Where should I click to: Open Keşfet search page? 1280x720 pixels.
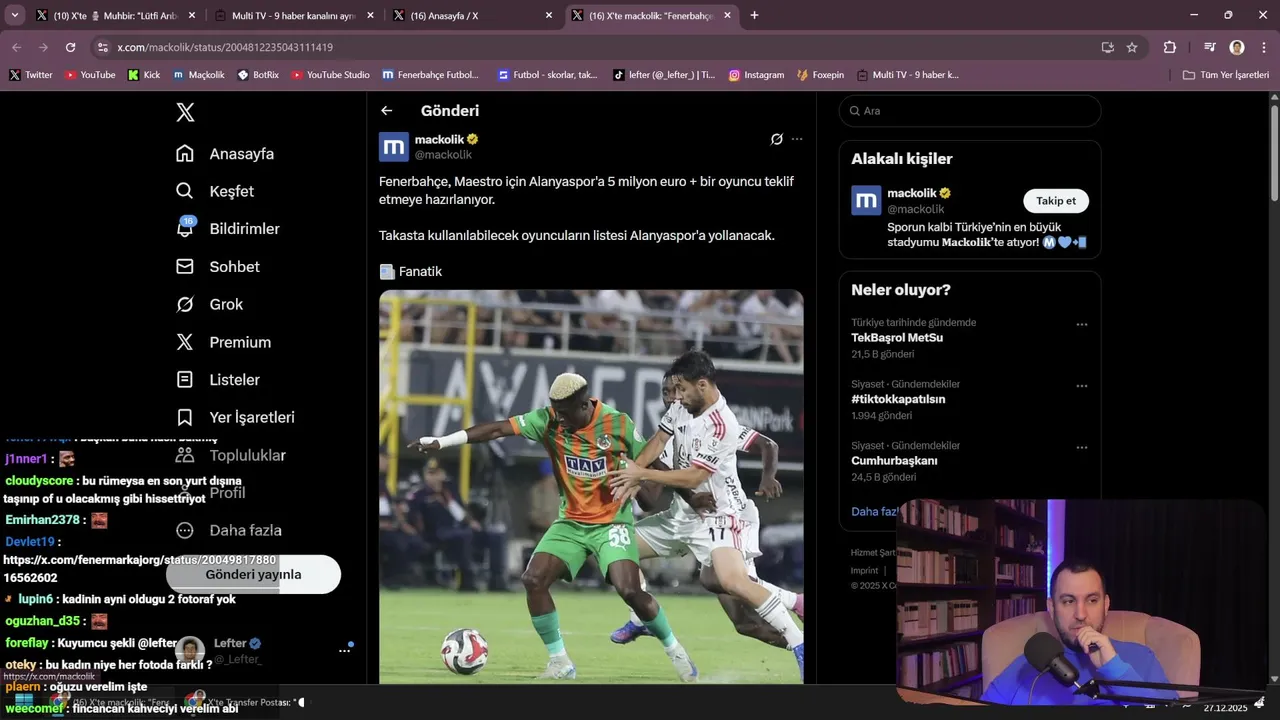click(215, 191)
